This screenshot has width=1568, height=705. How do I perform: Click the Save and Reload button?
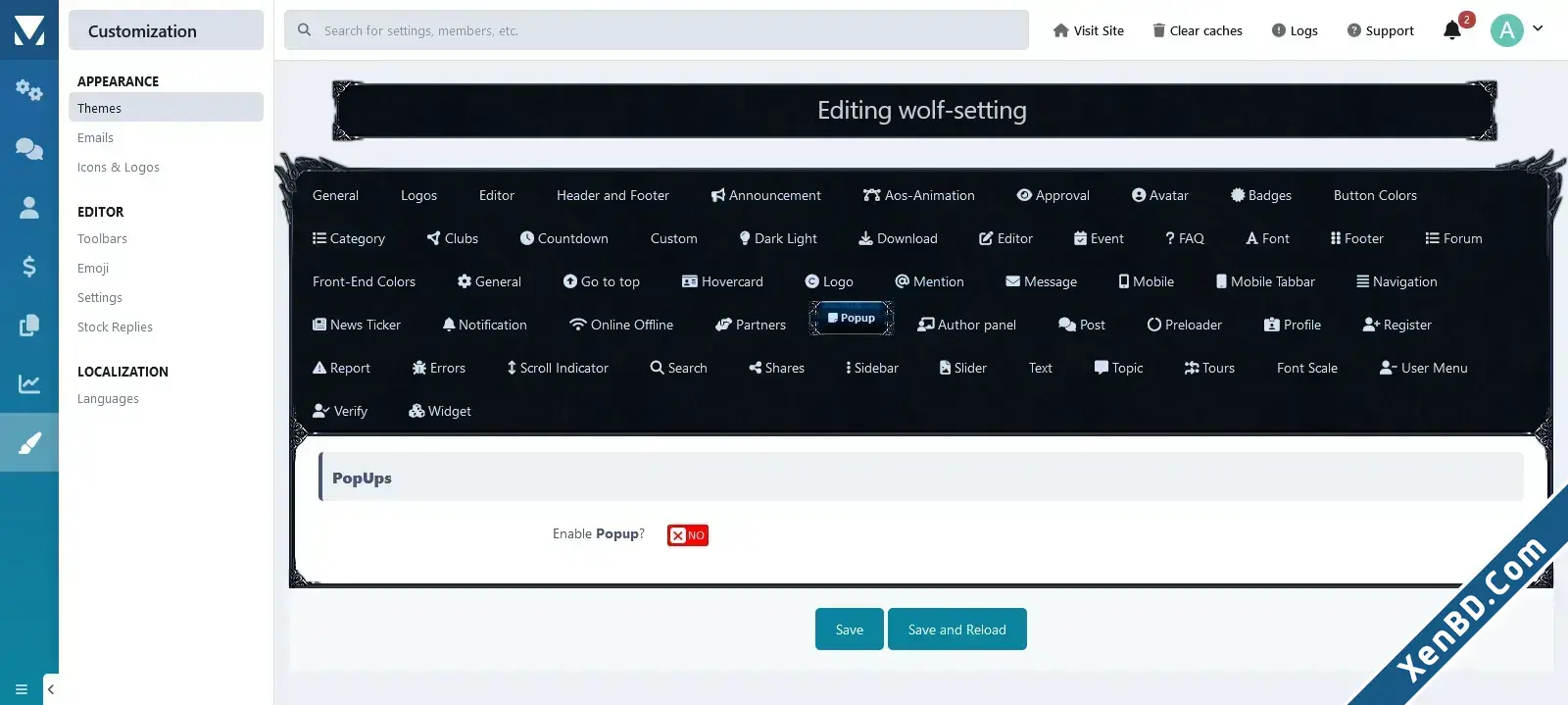pyautogui.click(x=957, y=629)
